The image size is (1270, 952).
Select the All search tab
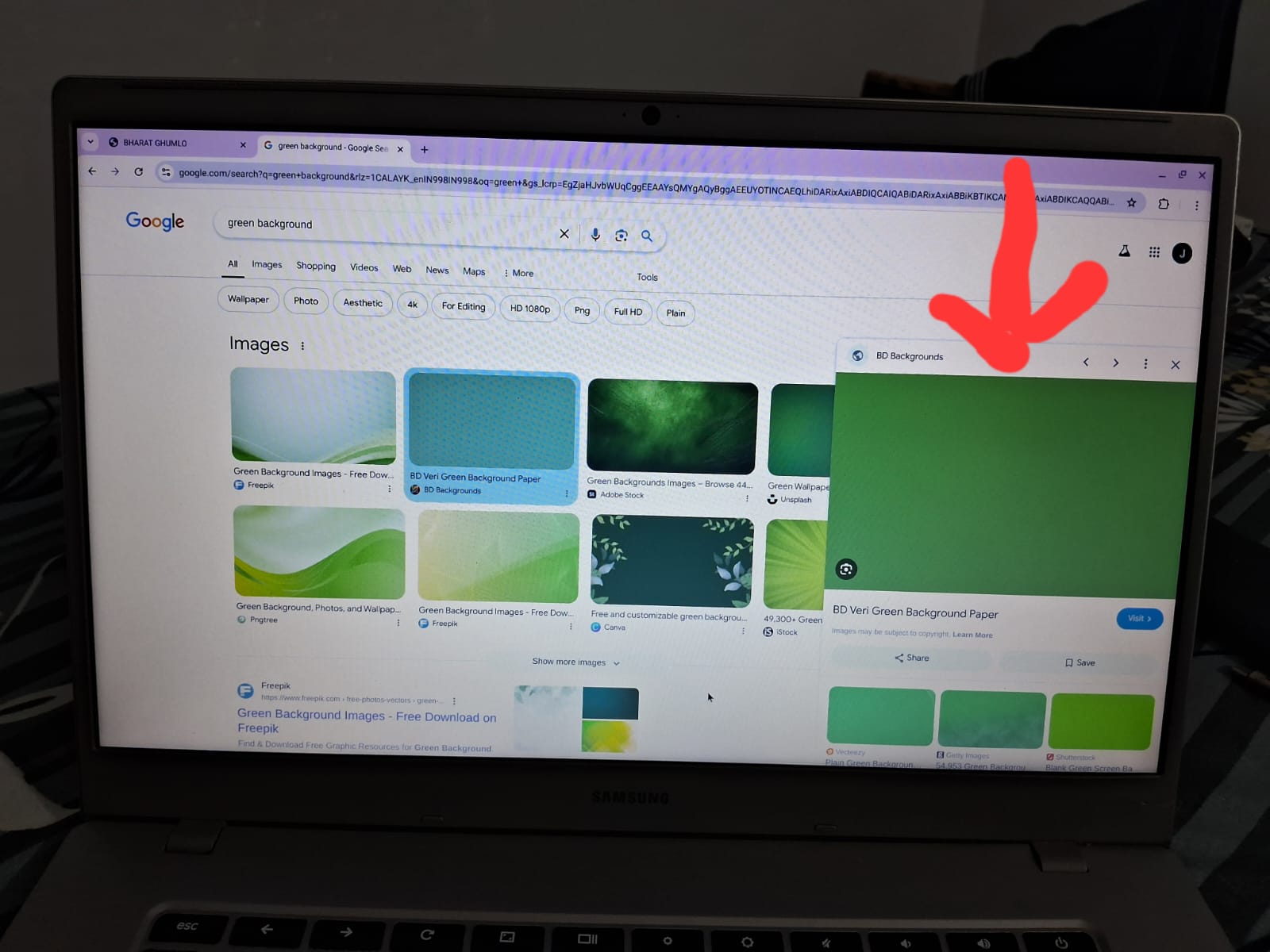233,264
